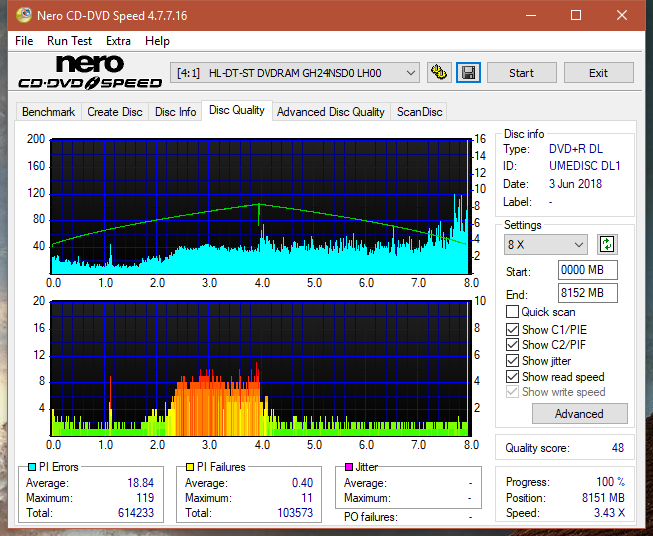The image size is (653, 536).
Task: Maximize the Nero window
Action: pos(576,15)
